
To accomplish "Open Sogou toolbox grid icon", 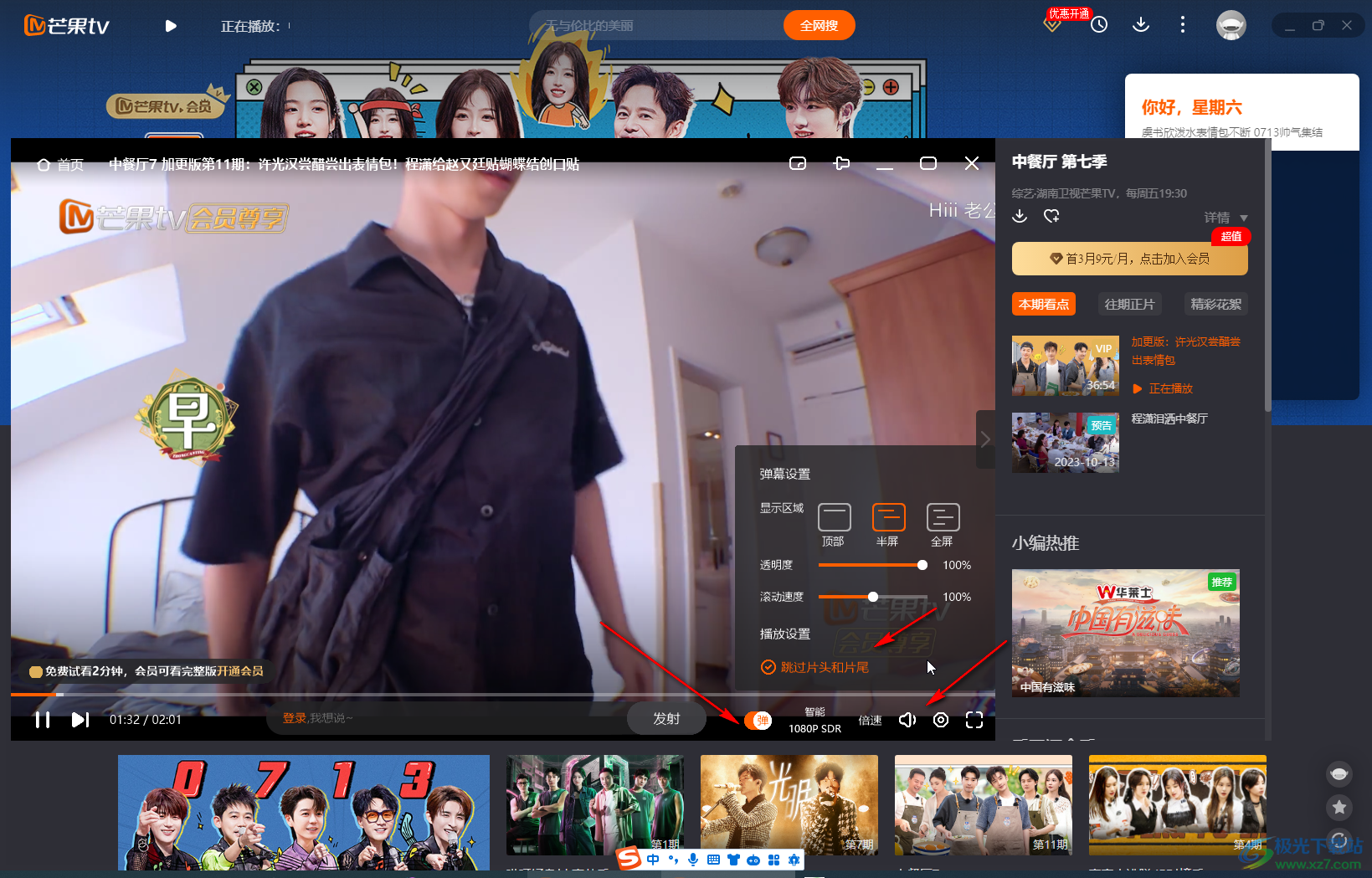I will (x=773, y=860).
